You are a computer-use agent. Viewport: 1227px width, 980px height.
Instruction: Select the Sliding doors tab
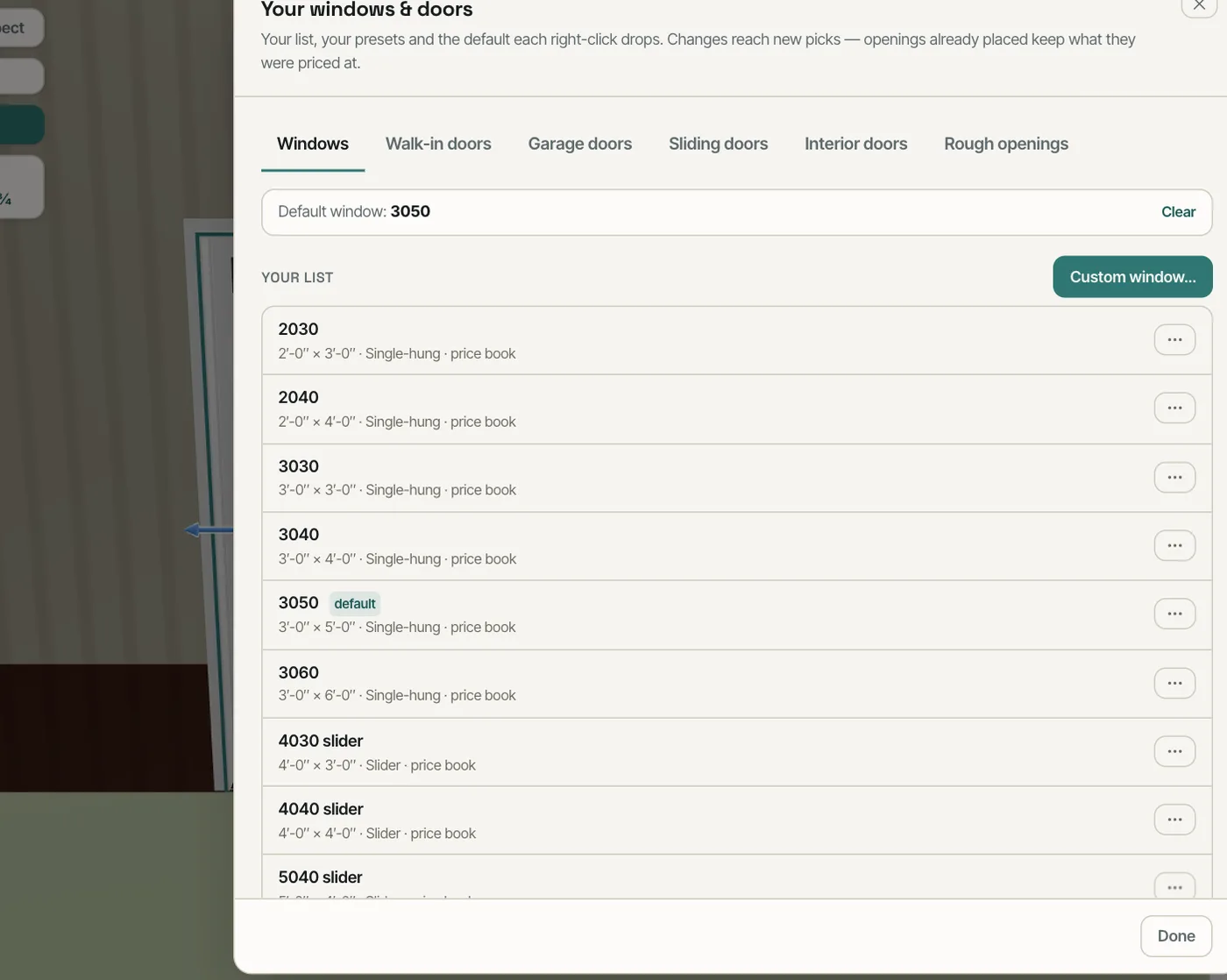click(x=719, y=144)
